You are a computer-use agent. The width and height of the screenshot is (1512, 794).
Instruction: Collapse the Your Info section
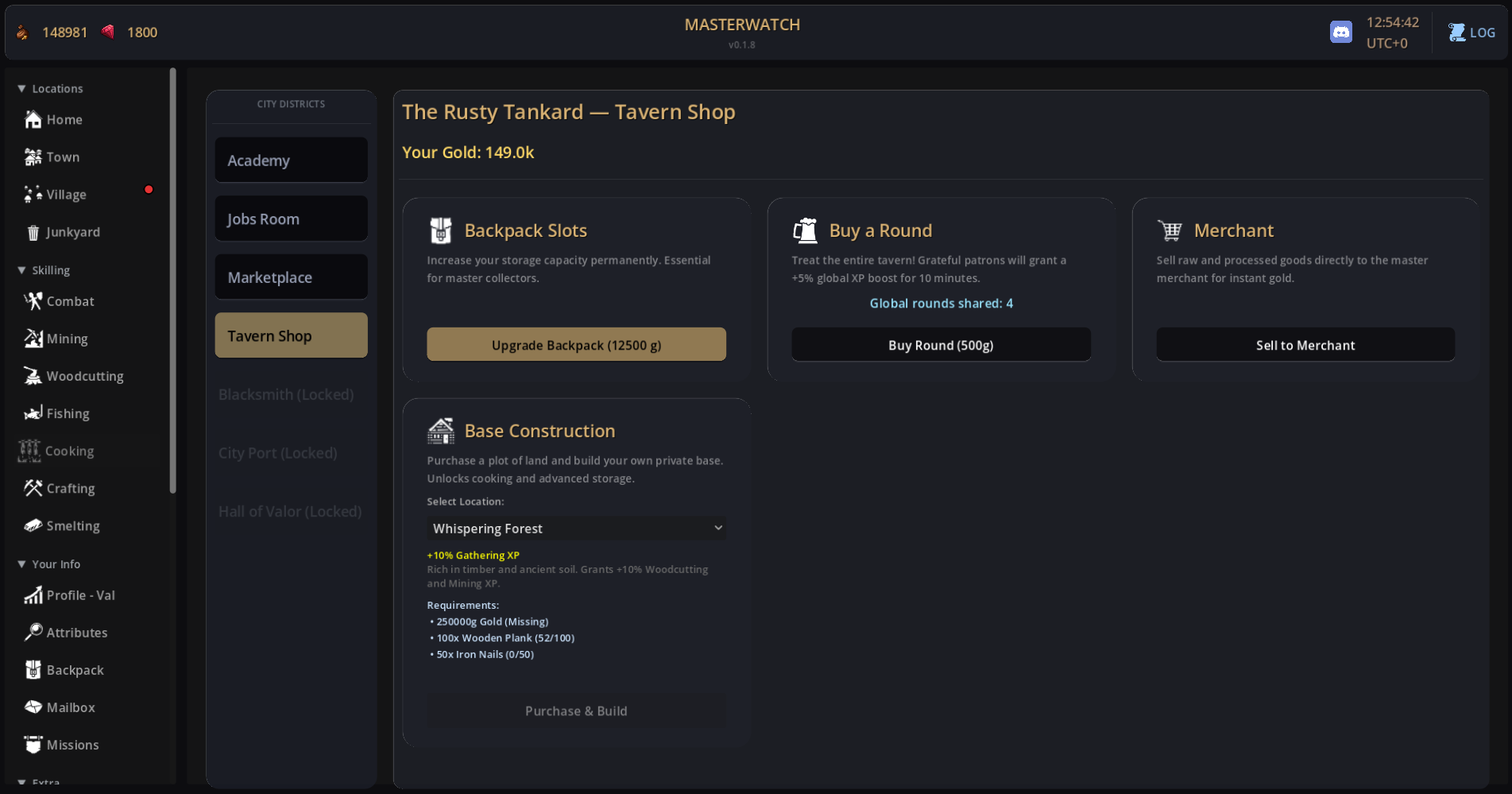coord(22,564)
